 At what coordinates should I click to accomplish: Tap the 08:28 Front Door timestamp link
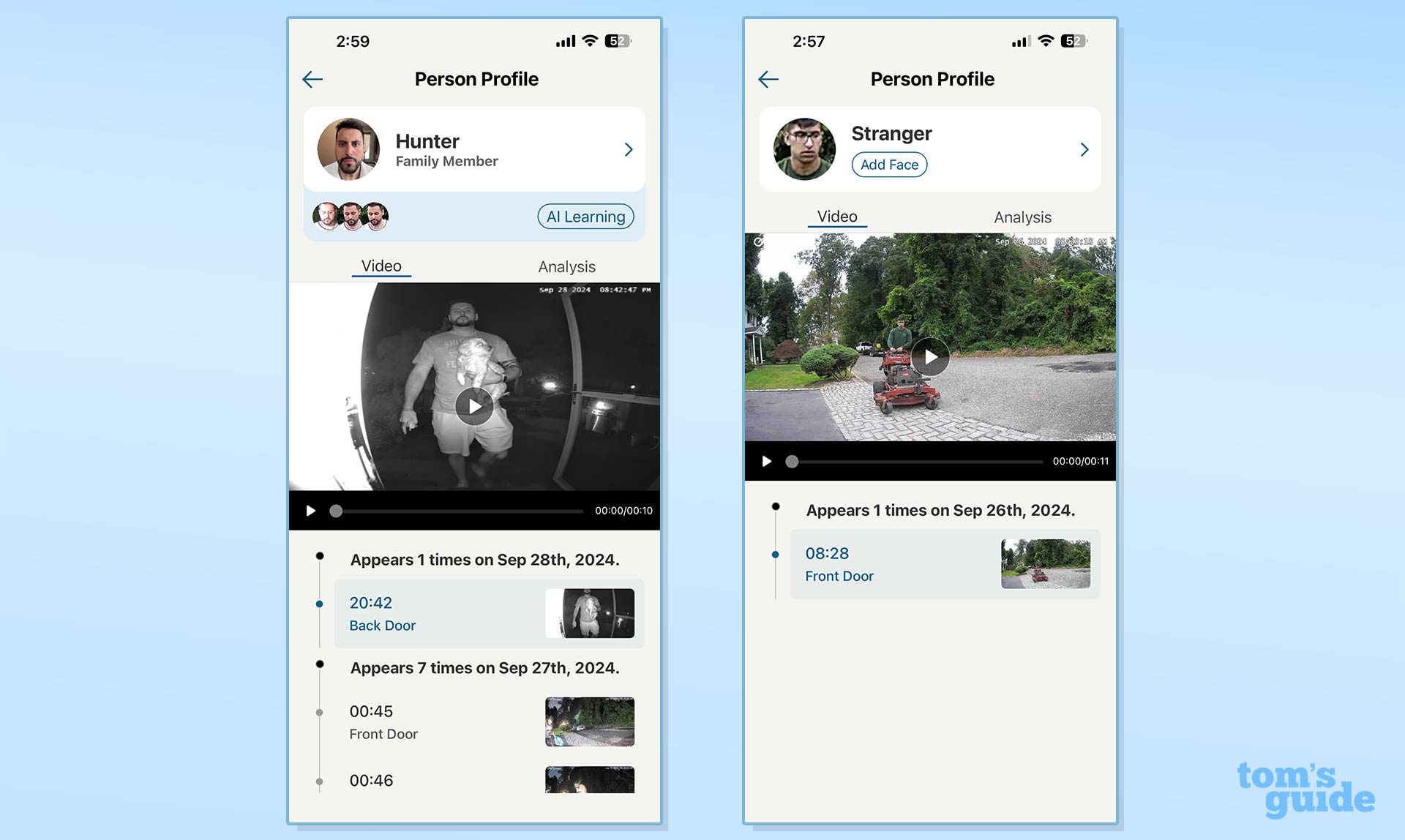pyautogui.click(x=840, y=563)
